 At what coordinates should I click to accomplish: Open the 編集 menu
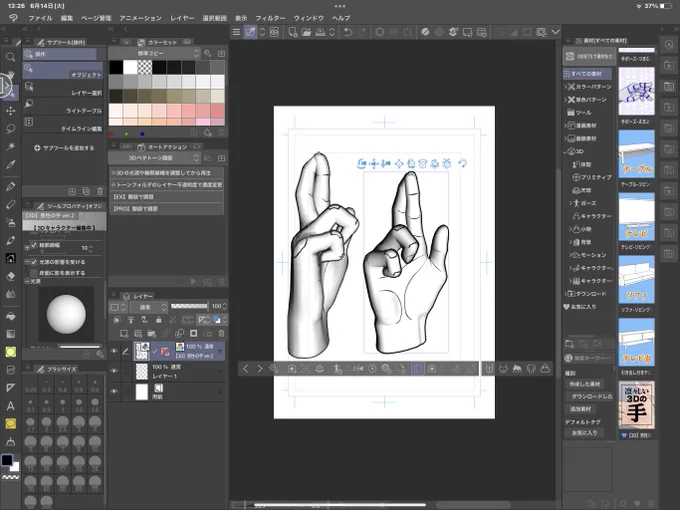tap(67, 18)
